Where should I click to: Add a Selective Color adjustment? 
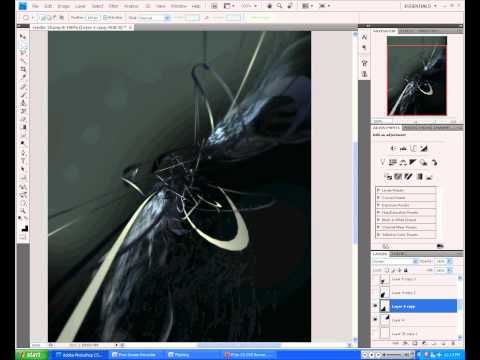(430, 176)
